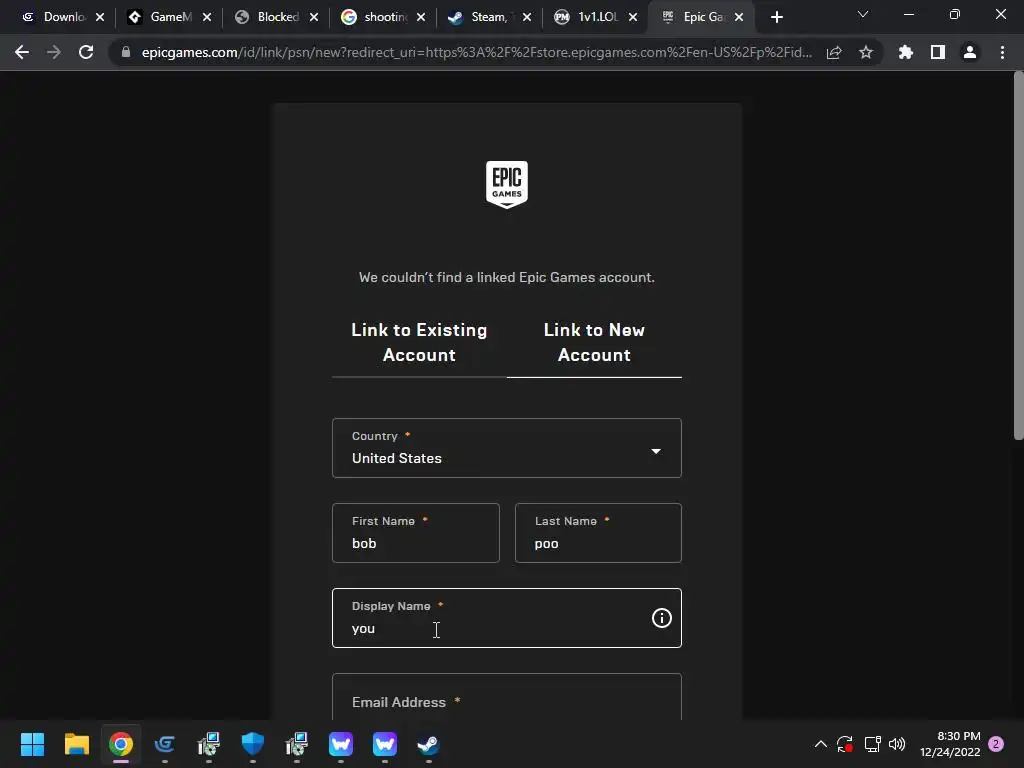
Task: Open Chrome three-dot menu
Action: click(1002, 52)
